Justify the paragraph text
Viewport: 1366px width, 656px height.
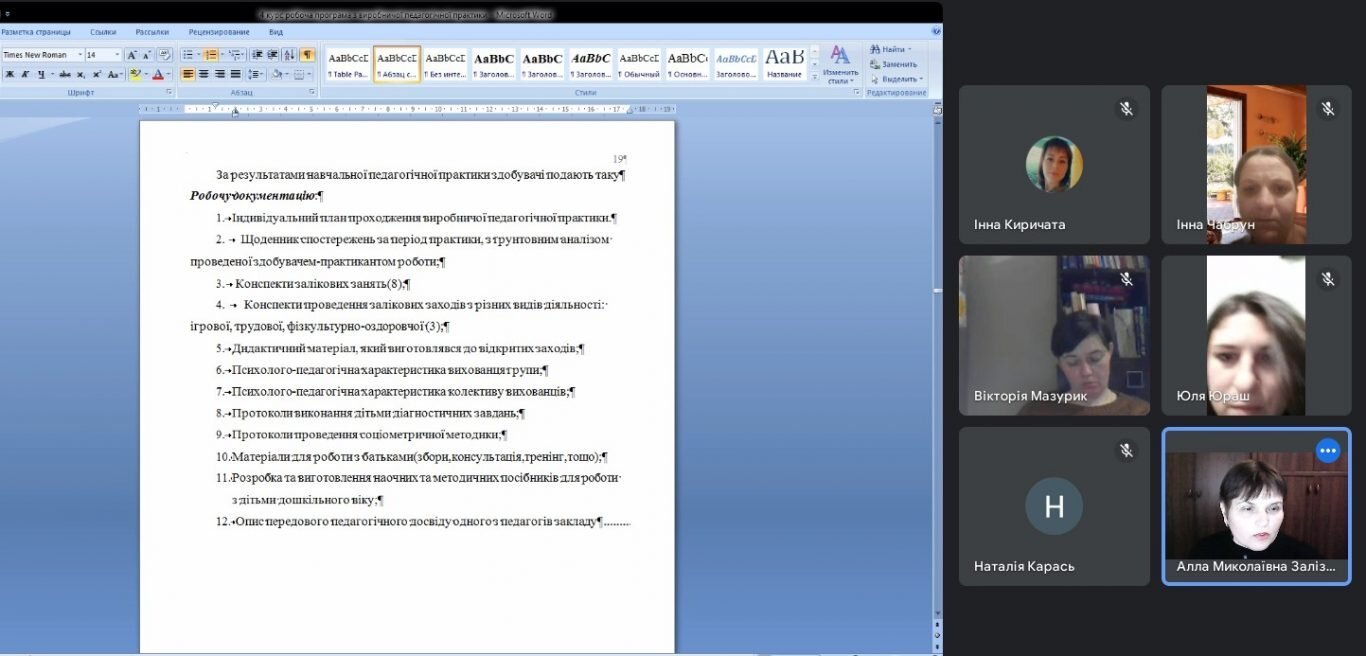click(235, 74)
